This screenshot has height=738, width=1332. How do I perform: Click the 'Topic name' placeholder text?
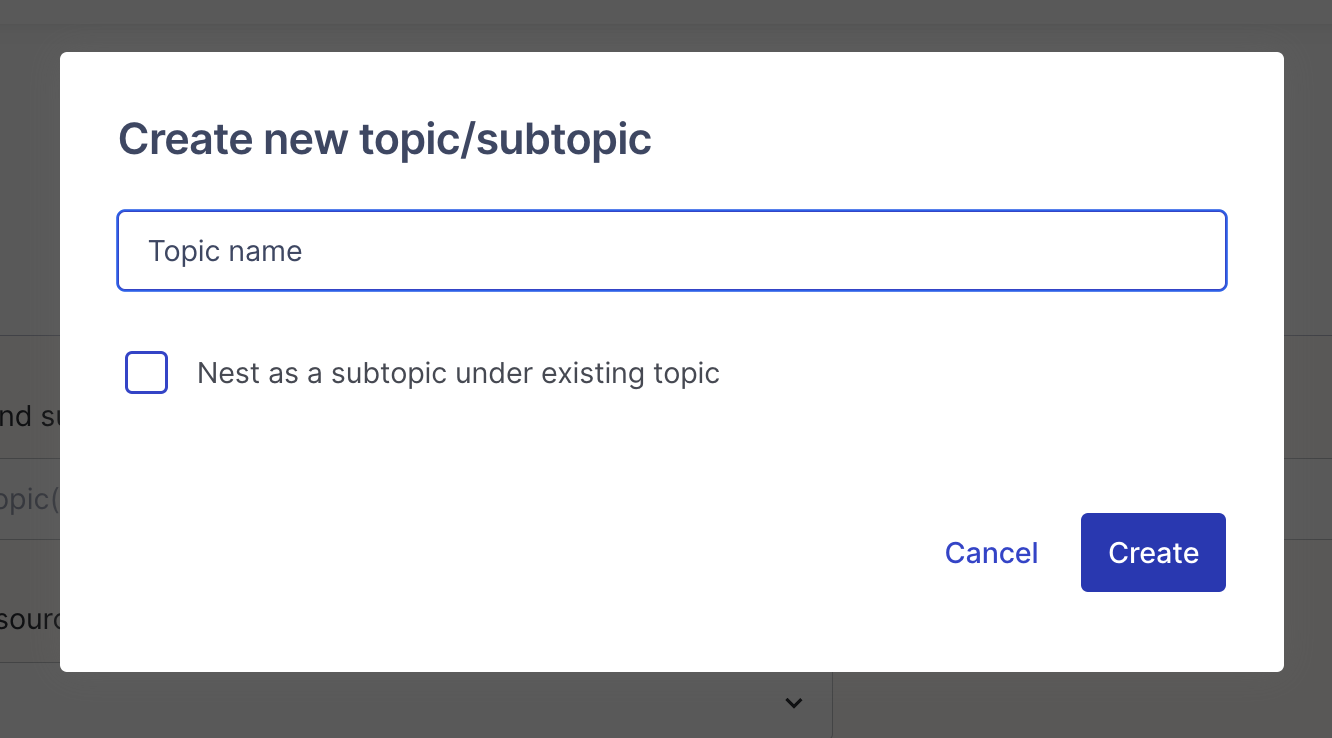[225, 251]
